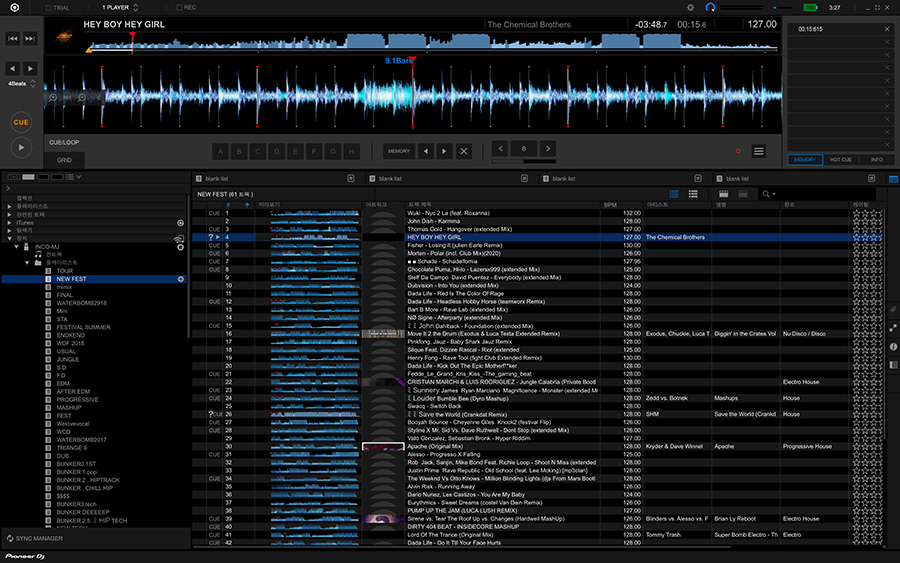Double loop length with right chevron
Image resolution: width=900 pixels, height=563 pixels.
click(x=548, y=149)
